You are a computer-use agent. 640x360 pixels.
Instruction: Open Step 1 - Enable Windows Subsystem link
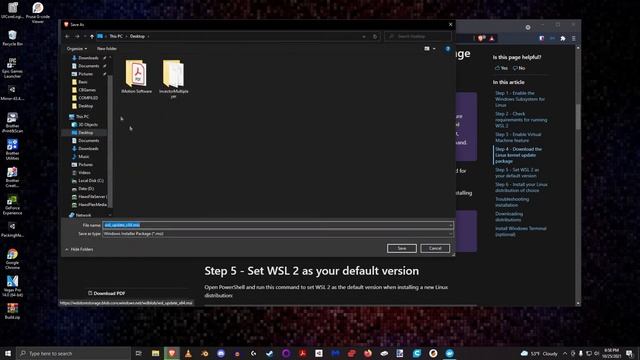pos(520,99)
